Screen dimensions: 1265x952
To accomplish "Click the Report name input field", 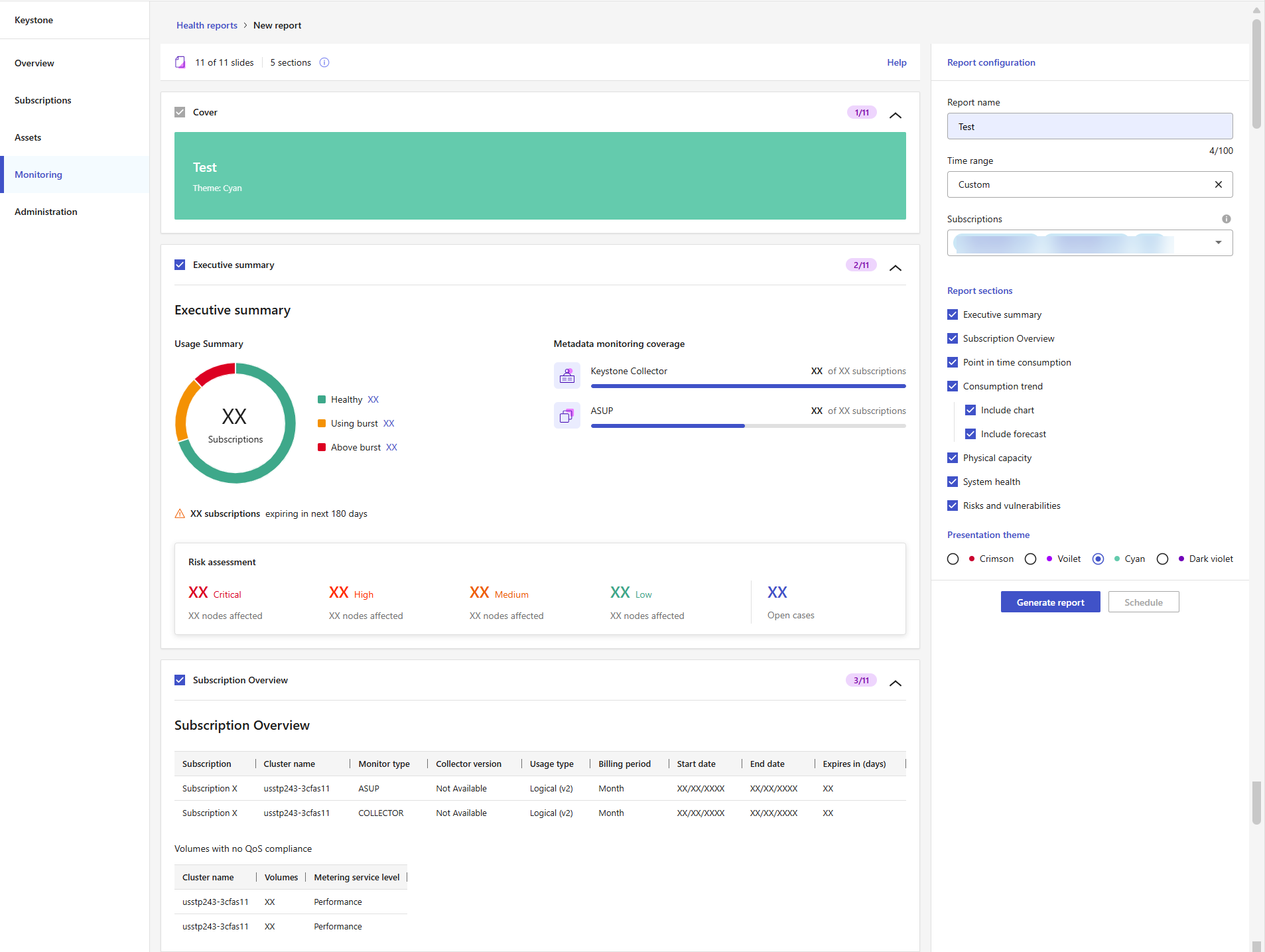I will [1090, 126].
